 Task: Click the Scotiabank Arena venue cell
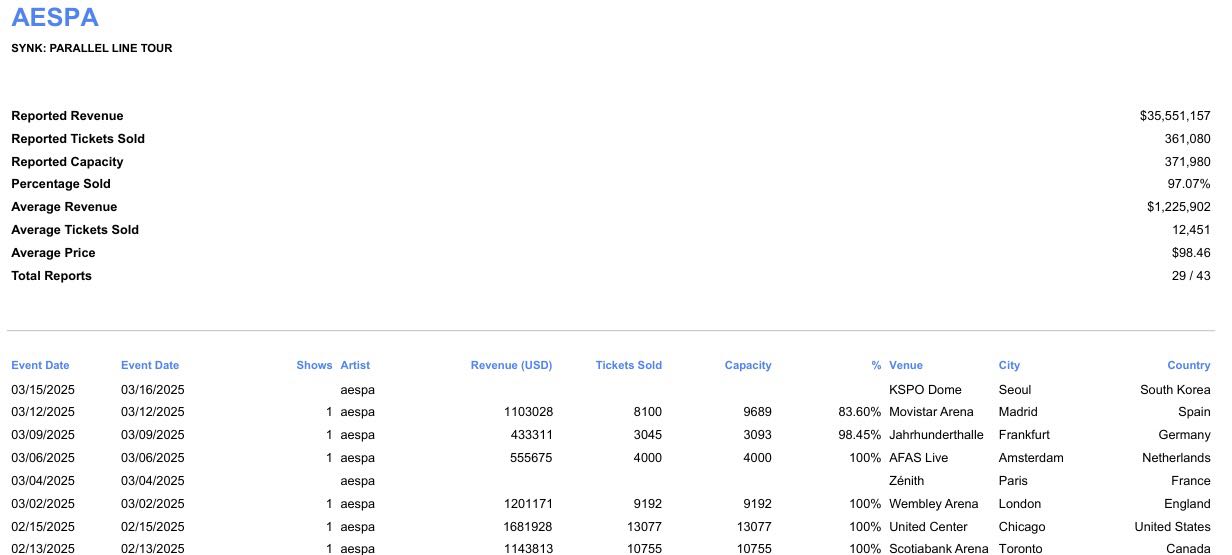(938, 549)
